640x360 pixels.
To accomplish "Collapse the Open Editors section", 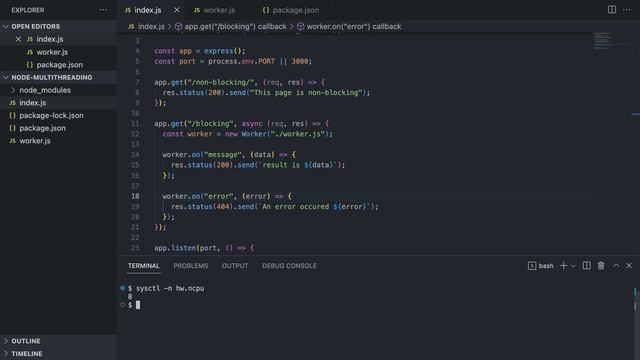I will click(6, 27).
